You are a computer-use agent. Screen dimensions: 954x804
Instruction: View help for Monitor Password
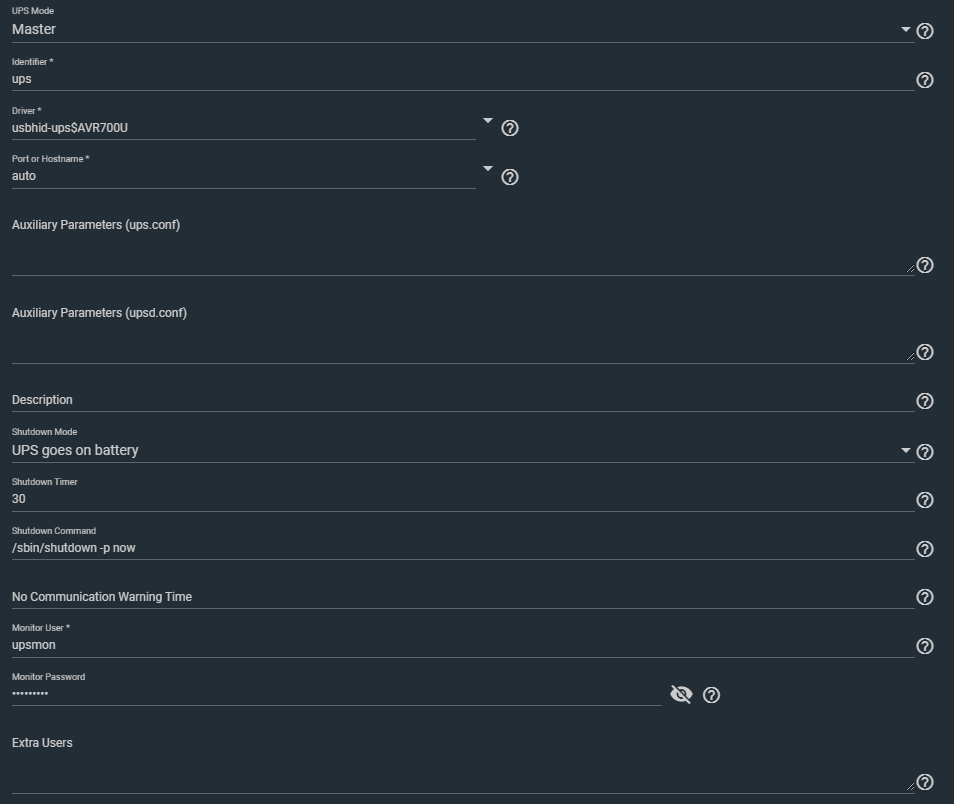click(x=712, y=695)
